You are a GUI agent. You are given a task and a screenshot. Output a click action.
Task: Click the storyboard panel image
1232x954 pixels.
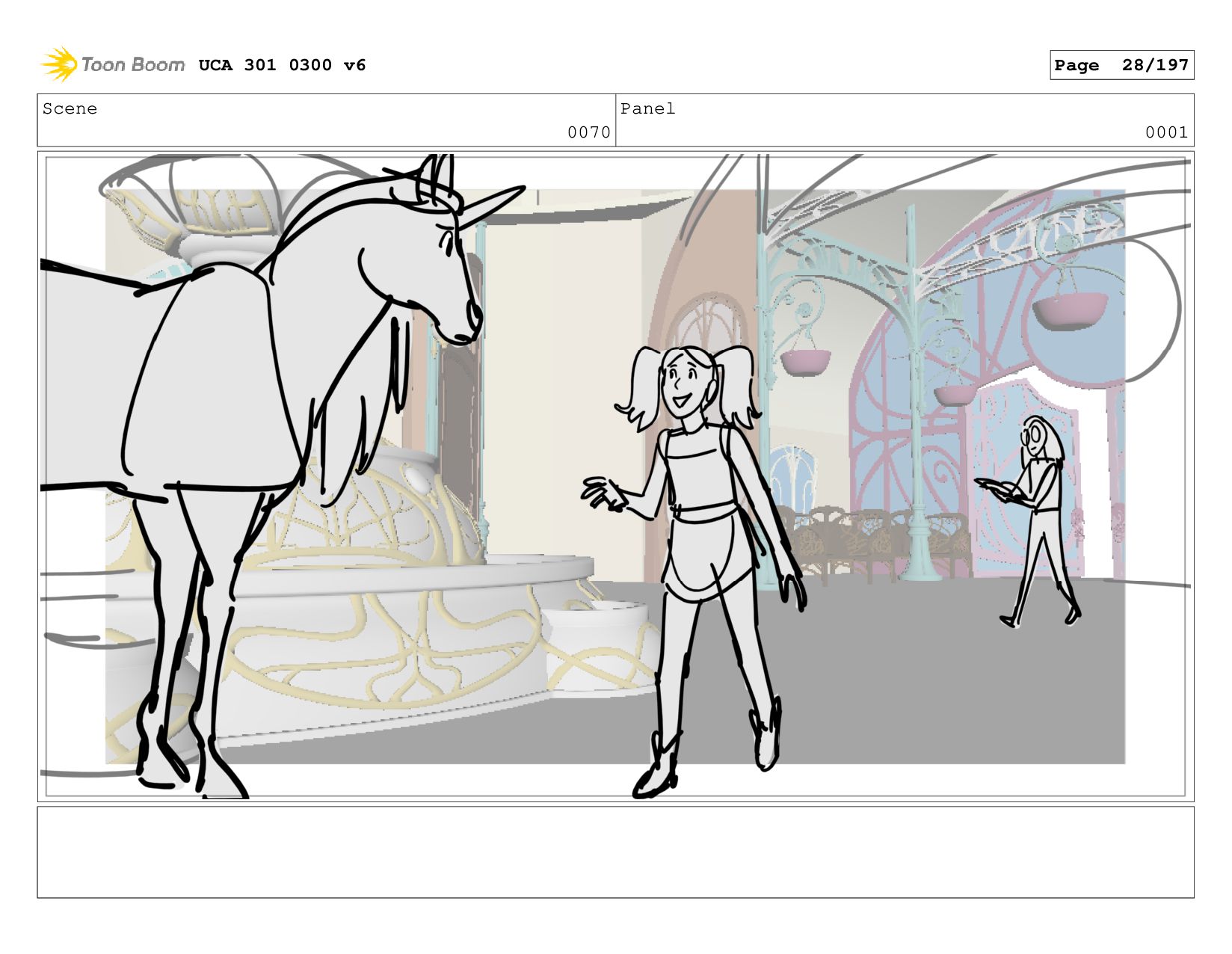click(x=615, y=476)
